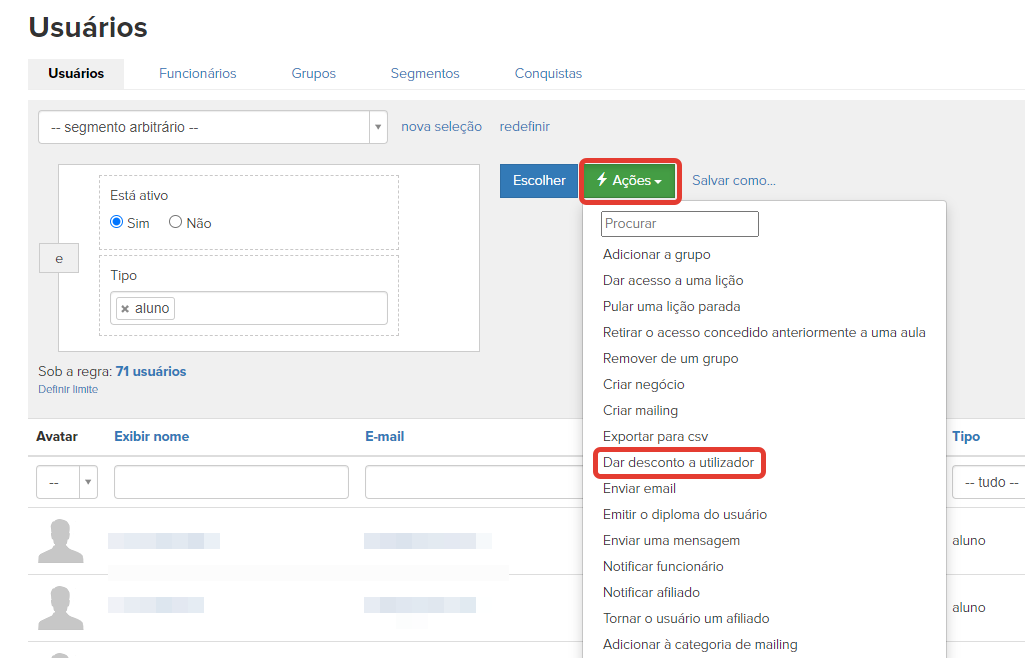Click the second row's aluno type cell
Viewport: 1025px width, 658px height.
(x=969, y=608)
